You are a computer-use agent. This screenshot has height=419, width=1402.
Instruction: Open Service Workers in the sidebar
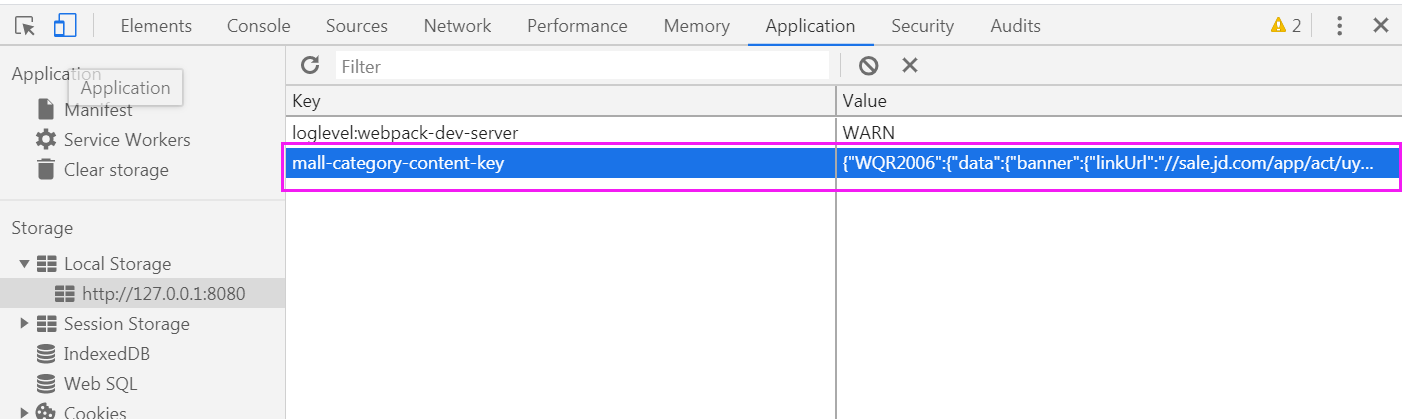tap(126, 140)
